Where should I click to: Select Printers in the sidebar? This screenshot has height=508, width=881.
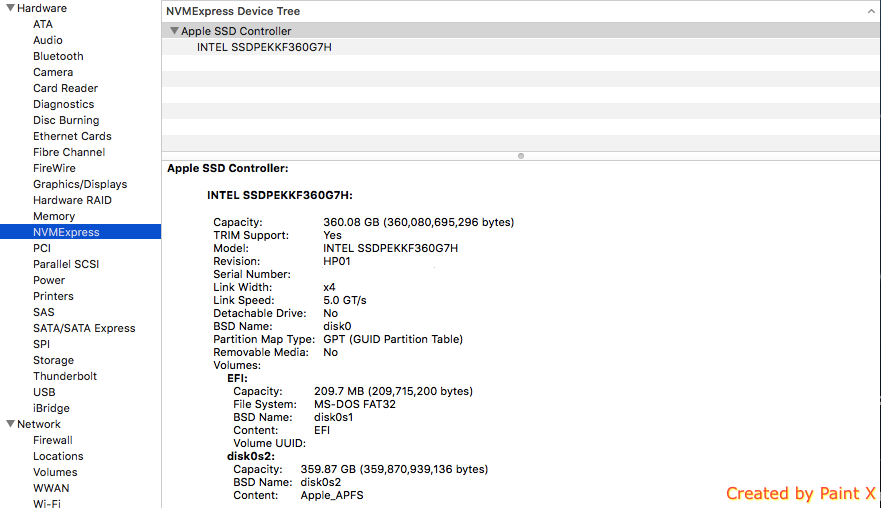click(53, 296)
